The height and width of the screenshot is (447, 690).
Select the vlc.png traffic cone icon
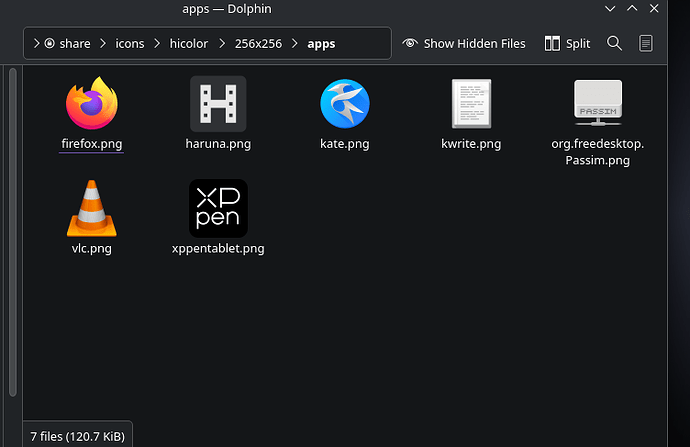[92, 208]
